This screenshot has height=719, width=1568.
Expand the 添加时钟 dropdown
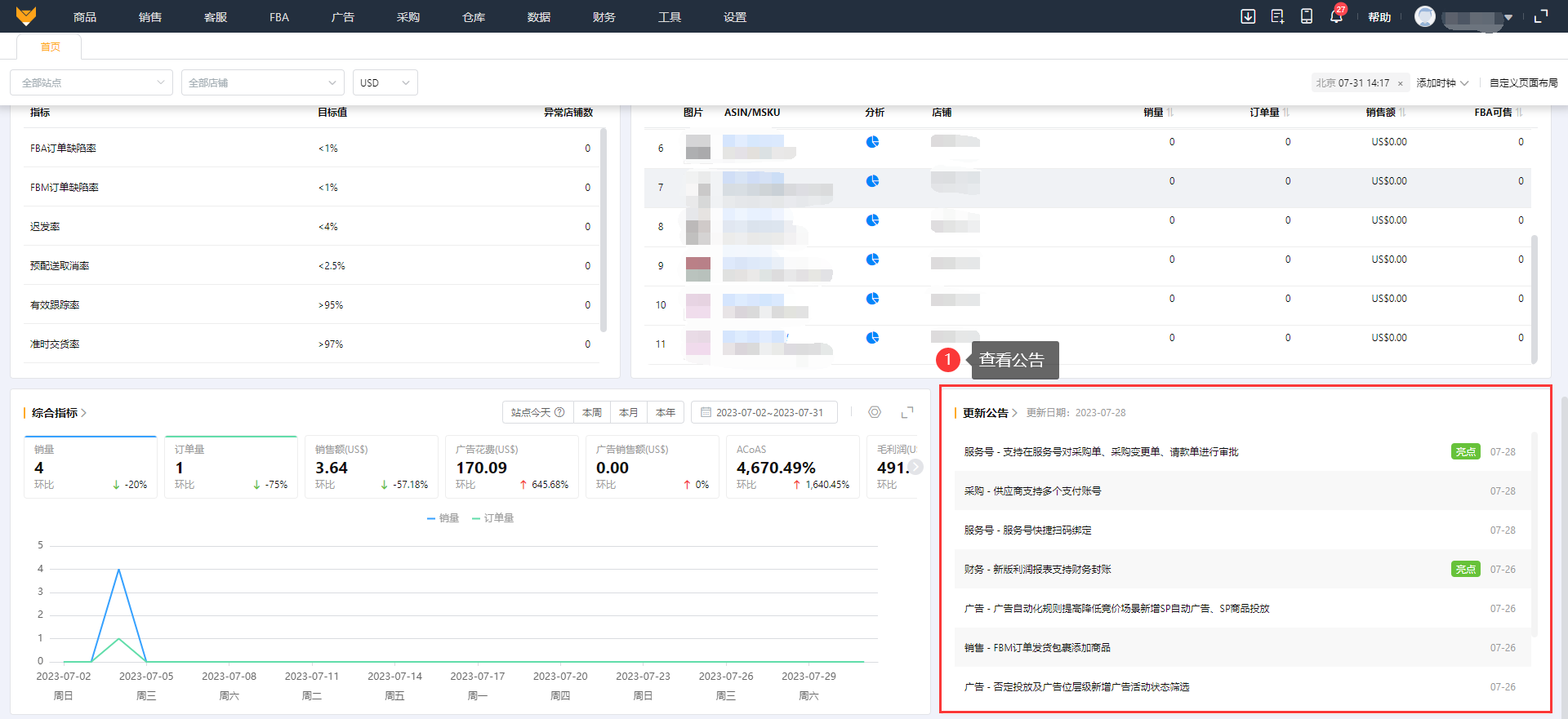coord(1442,82)
